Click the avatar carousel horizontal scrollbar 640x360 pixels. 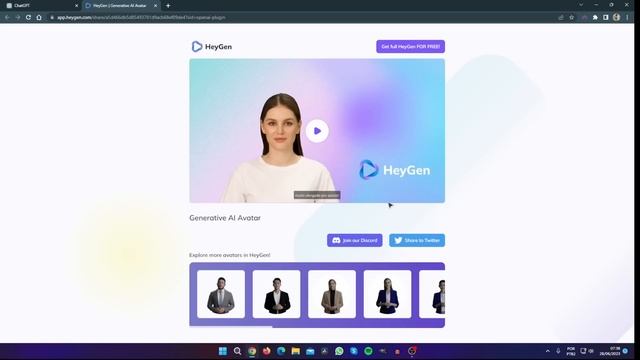(x=231, y=326)
